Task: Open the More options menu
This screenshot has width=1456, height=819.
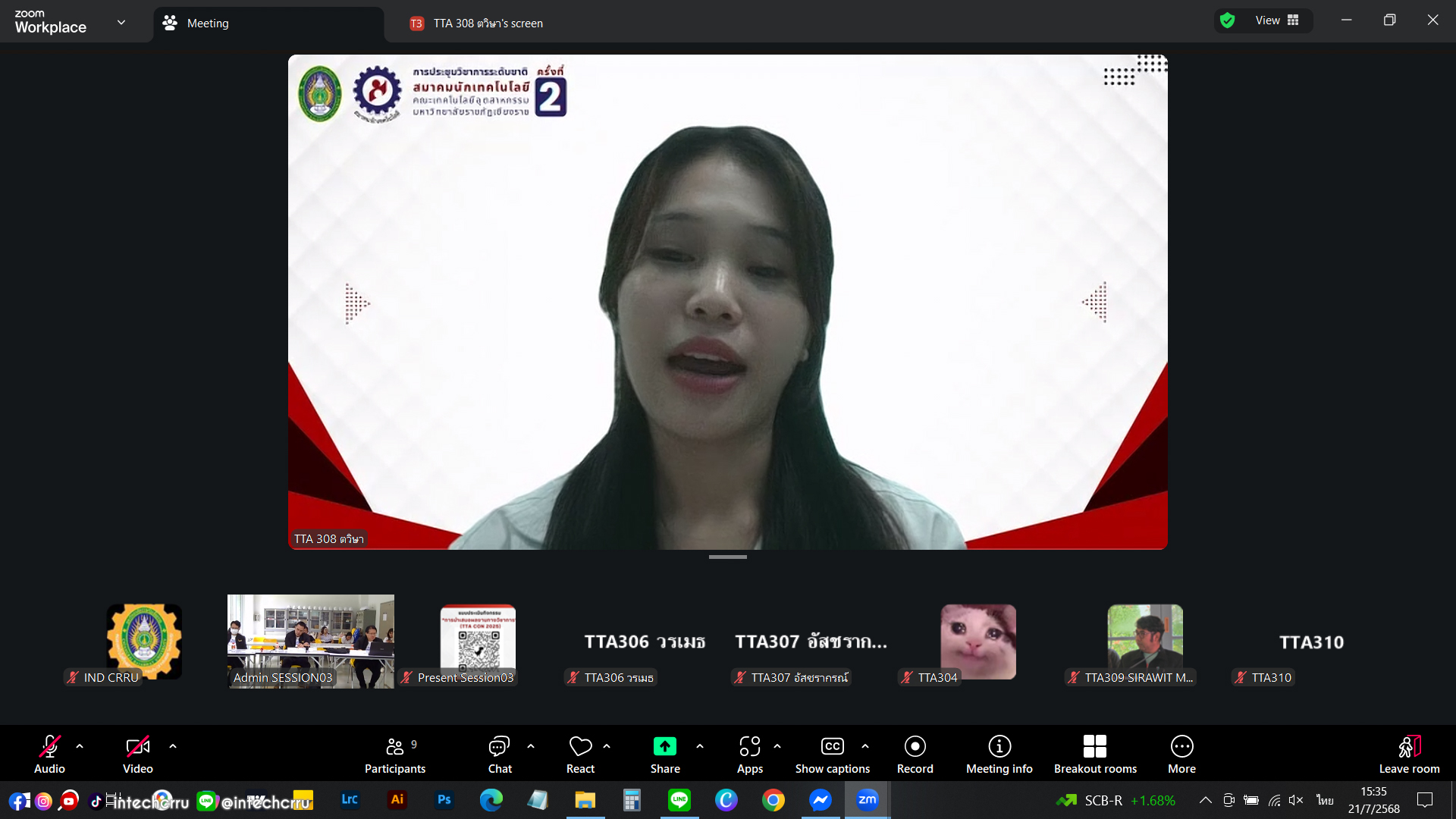Action: click(x=1181, y=755)
